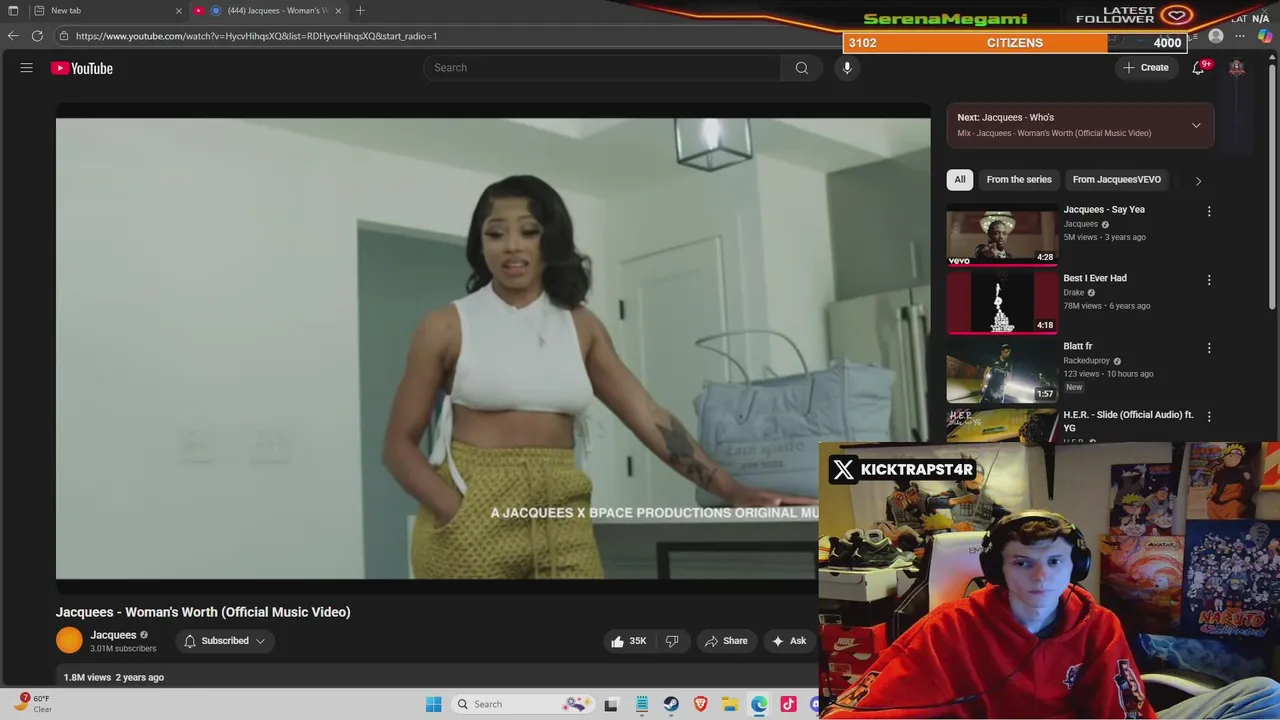Open the YouTube account avatar menu
The height and width of the screenshot is (720, 1280).
(x=1237, y=68)
